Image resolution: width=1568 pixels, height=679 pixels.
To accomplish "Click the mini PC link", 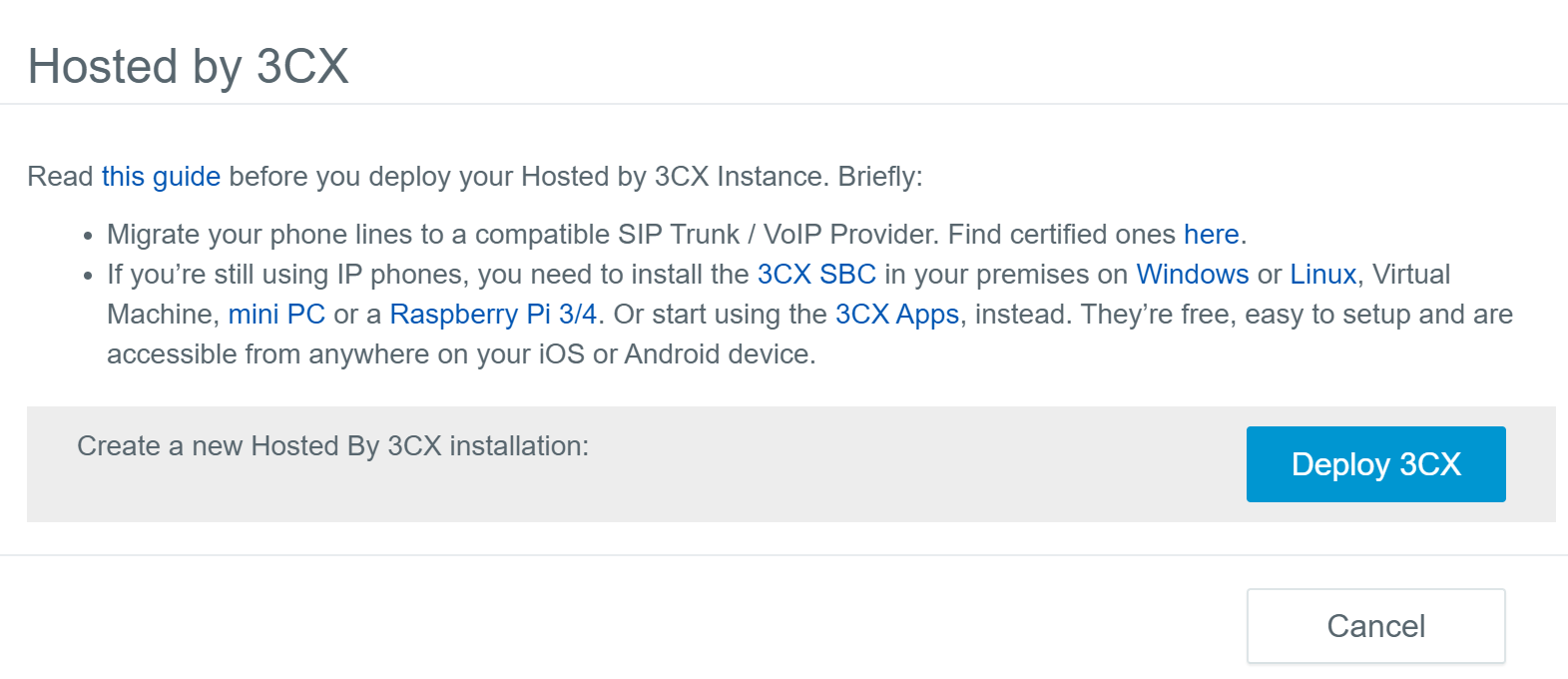I will pyautogui.click(x=276, y=314).
